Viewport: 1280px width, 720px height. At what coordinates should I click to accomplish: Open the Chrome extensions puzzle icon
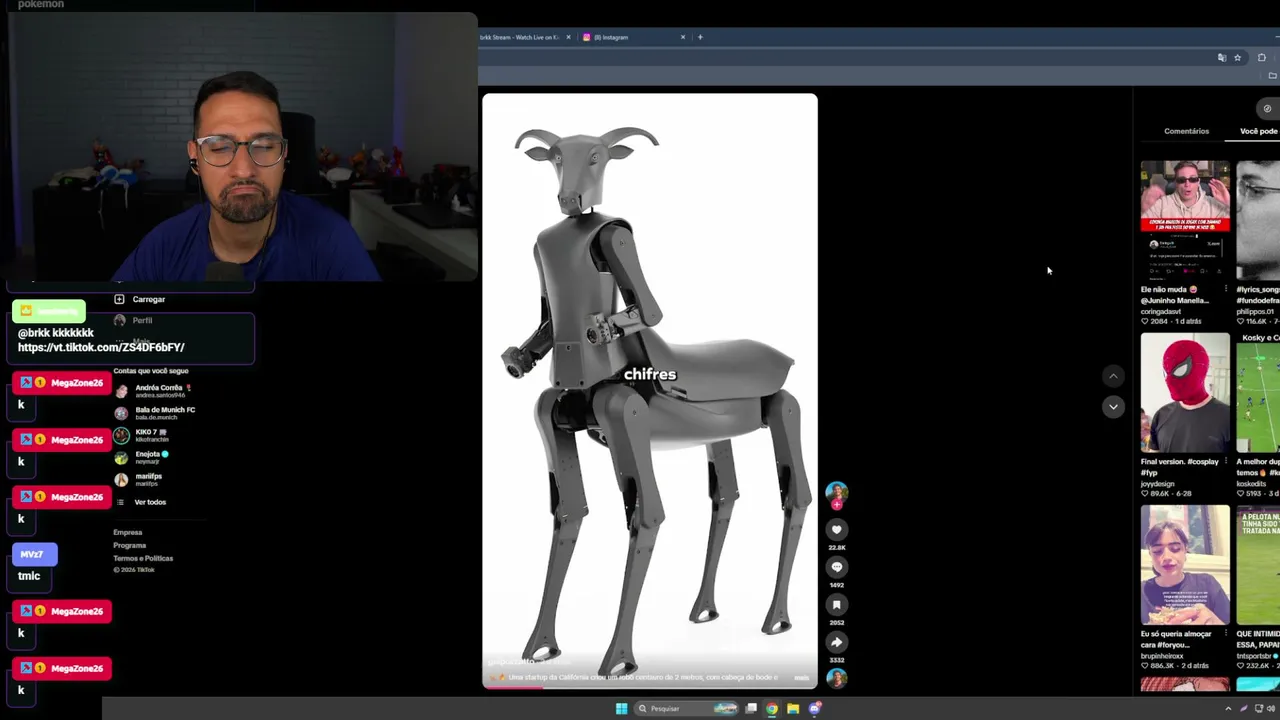1262,58
